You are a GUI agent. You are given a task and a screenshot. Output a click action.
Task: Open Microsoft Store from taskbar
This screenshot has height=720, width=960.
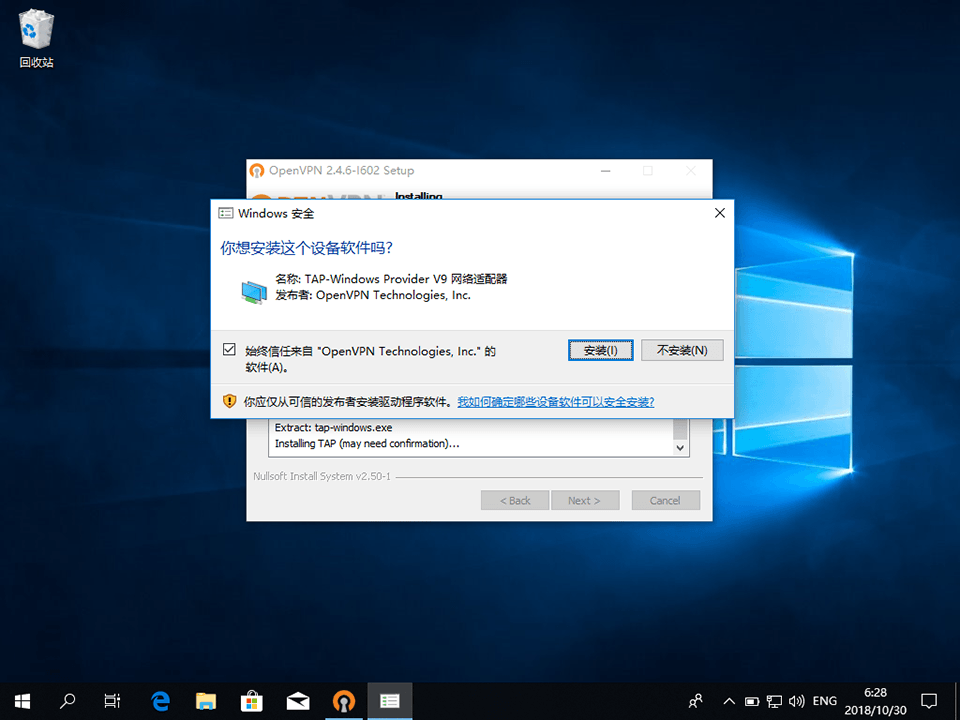[252, 701]
